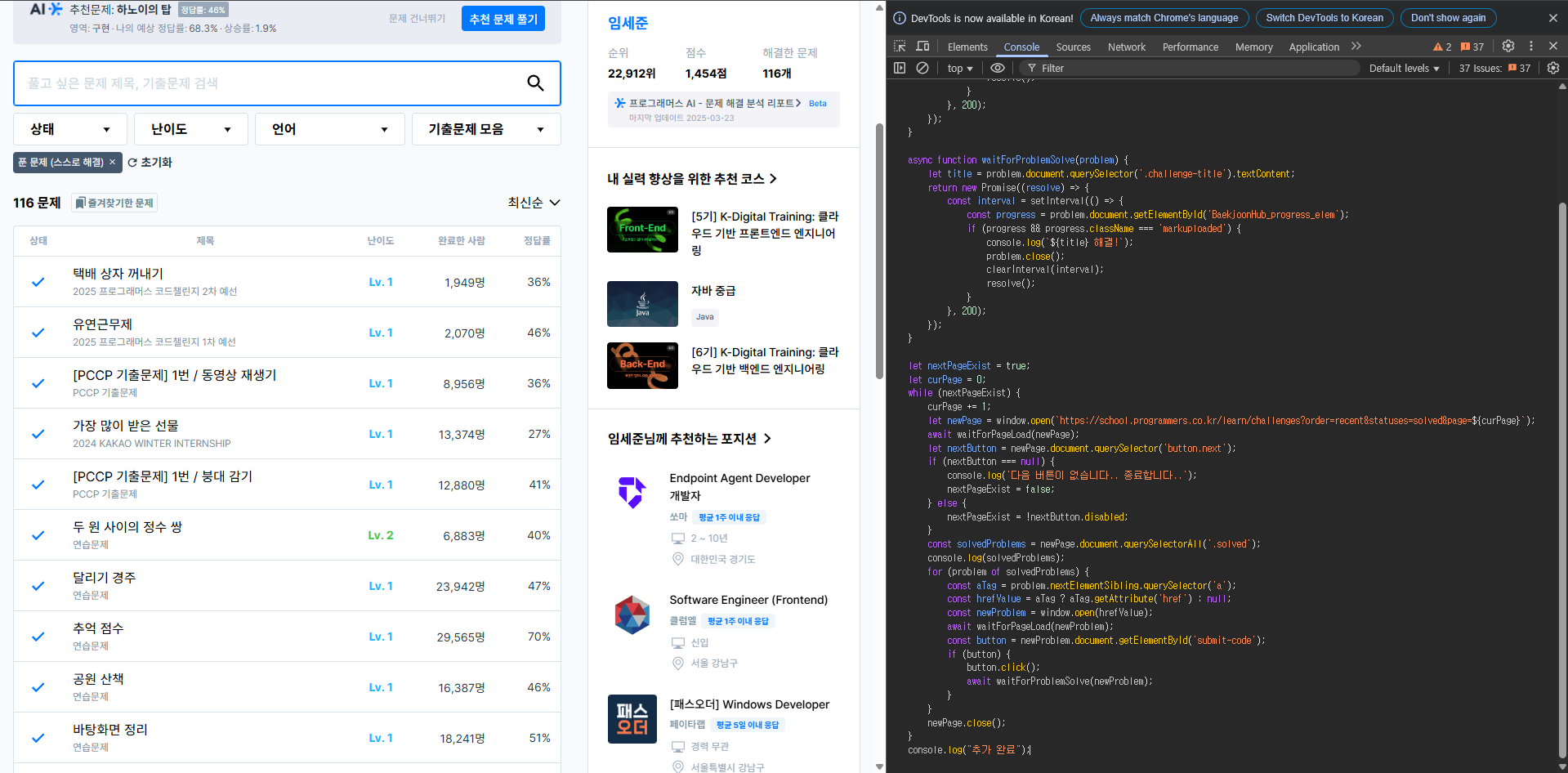Open the Default levels dropdown
Screen dimensions: 1568x773
point(1404,68)
